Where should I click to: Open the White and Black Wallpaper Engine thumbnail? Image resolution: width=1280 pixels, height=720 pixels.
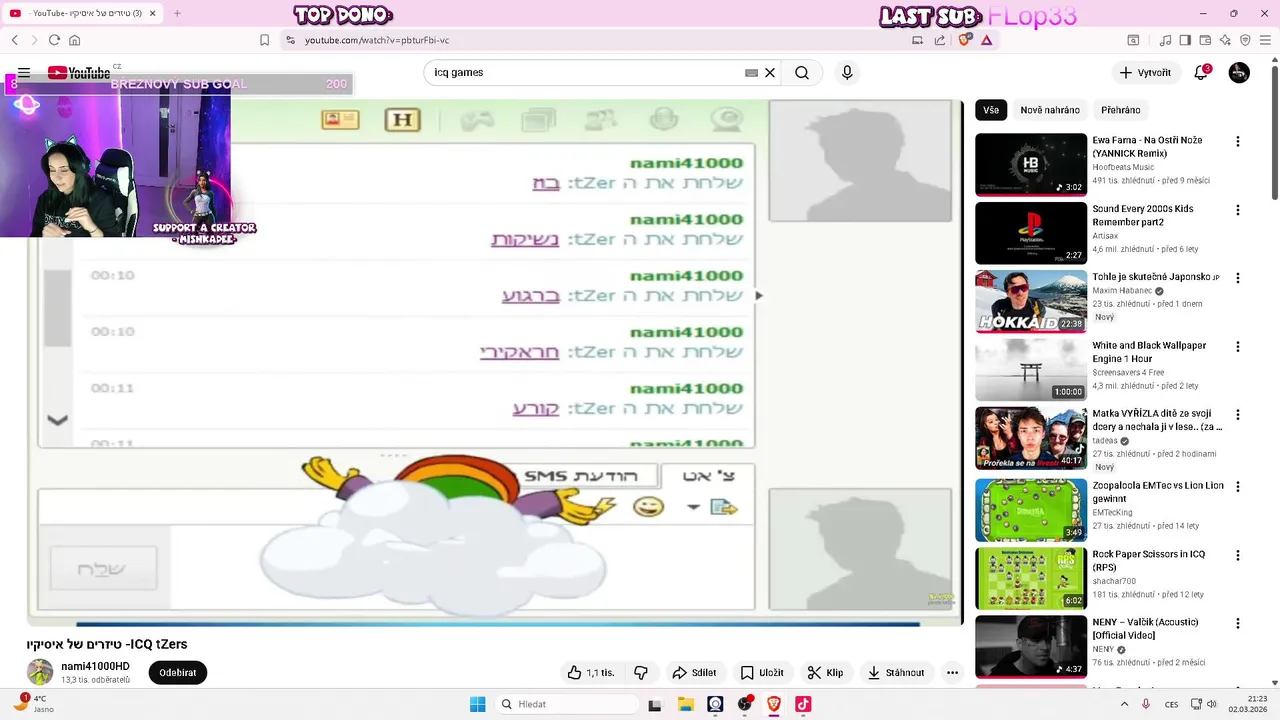[x=1031, y=369]
